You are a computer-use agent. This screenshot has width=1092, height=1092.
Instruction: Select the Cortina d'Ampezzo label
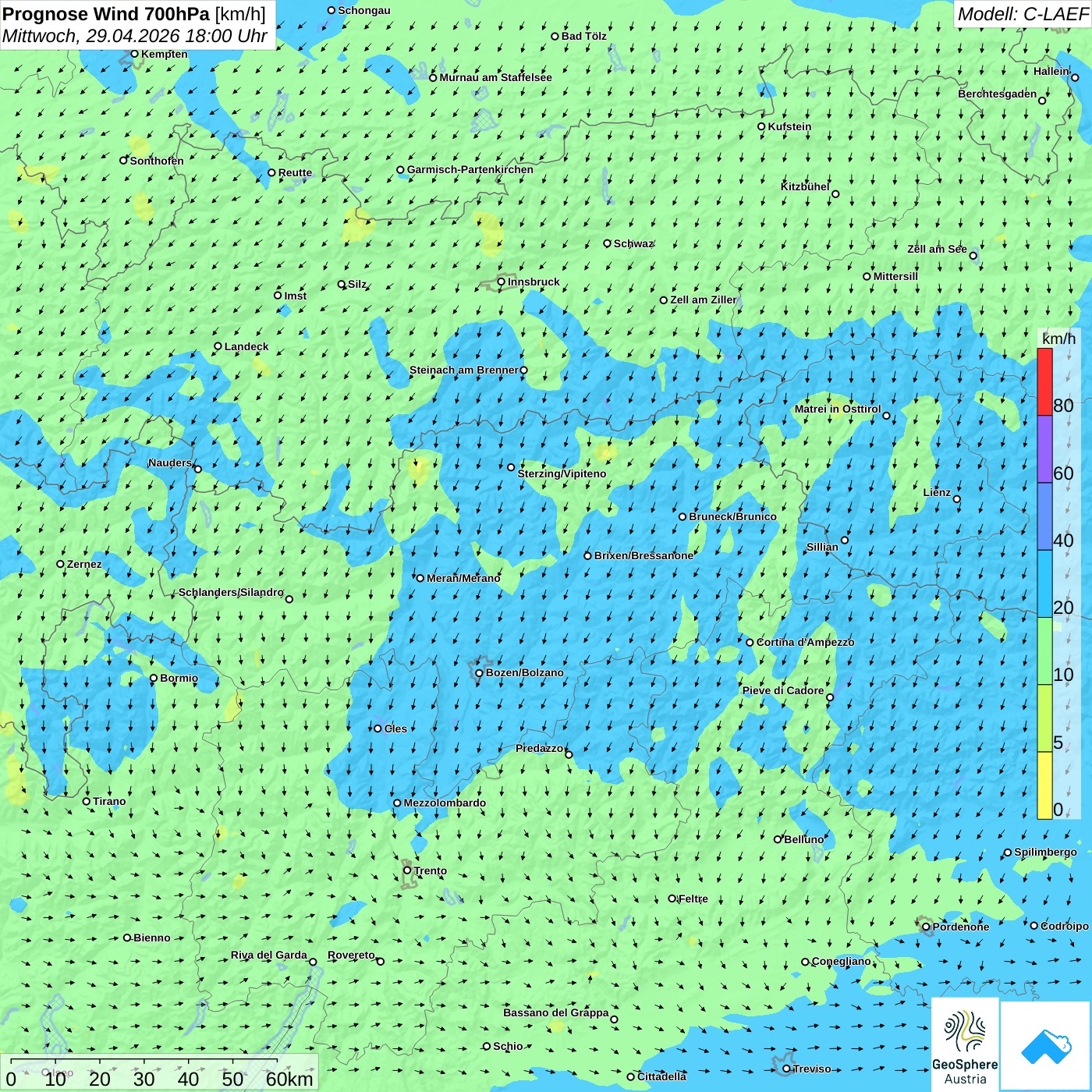click(805, 642)
